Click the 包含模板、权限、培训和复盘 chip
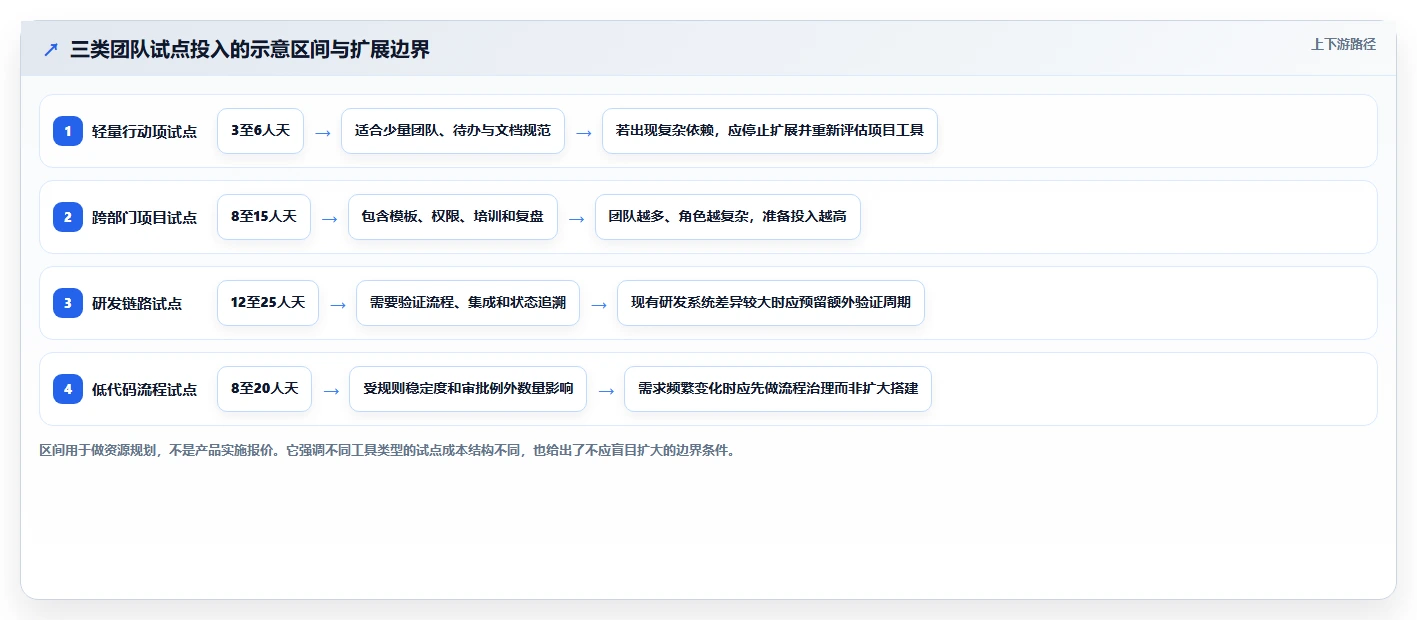This screenshot has height=620, width=1417. click(453, 217)
